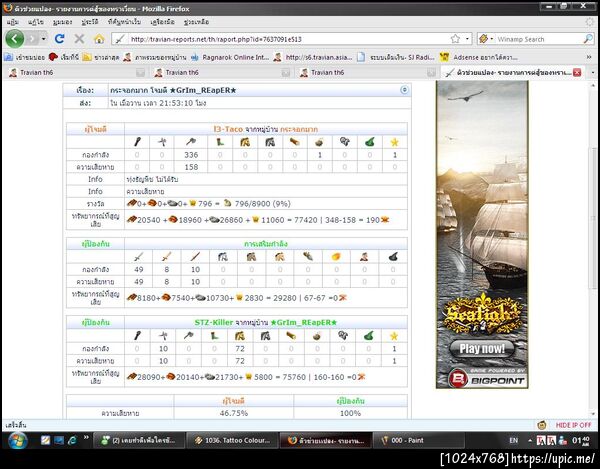Click the status bar face icon near HIDE IP
This screenshot has width=600, height=469.
pyautogui.click(x=541, y=425)
